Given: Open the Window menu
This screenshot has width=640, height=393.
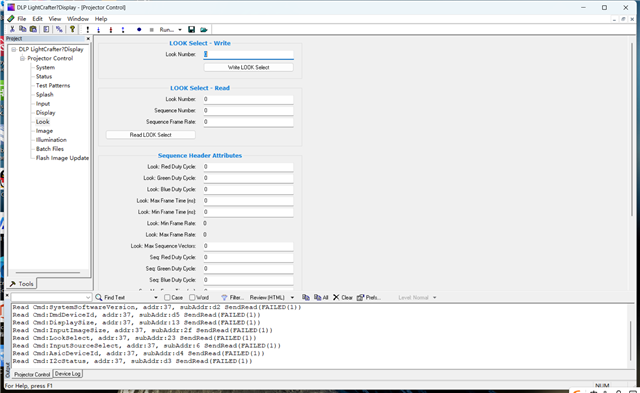Looking at the screenshot, I should [x=78, y=19].
